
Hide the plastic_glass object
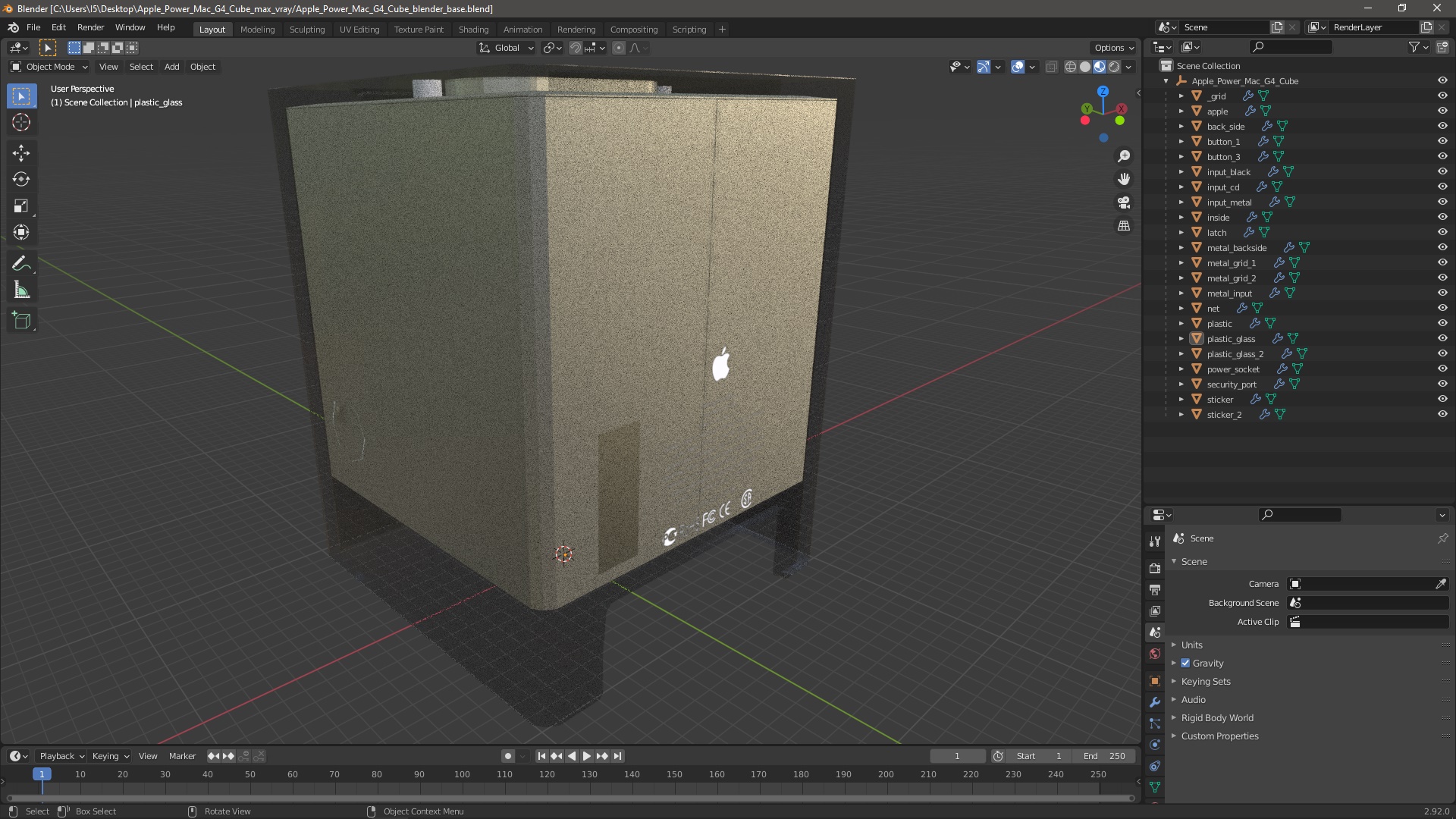coord(1442,338)
